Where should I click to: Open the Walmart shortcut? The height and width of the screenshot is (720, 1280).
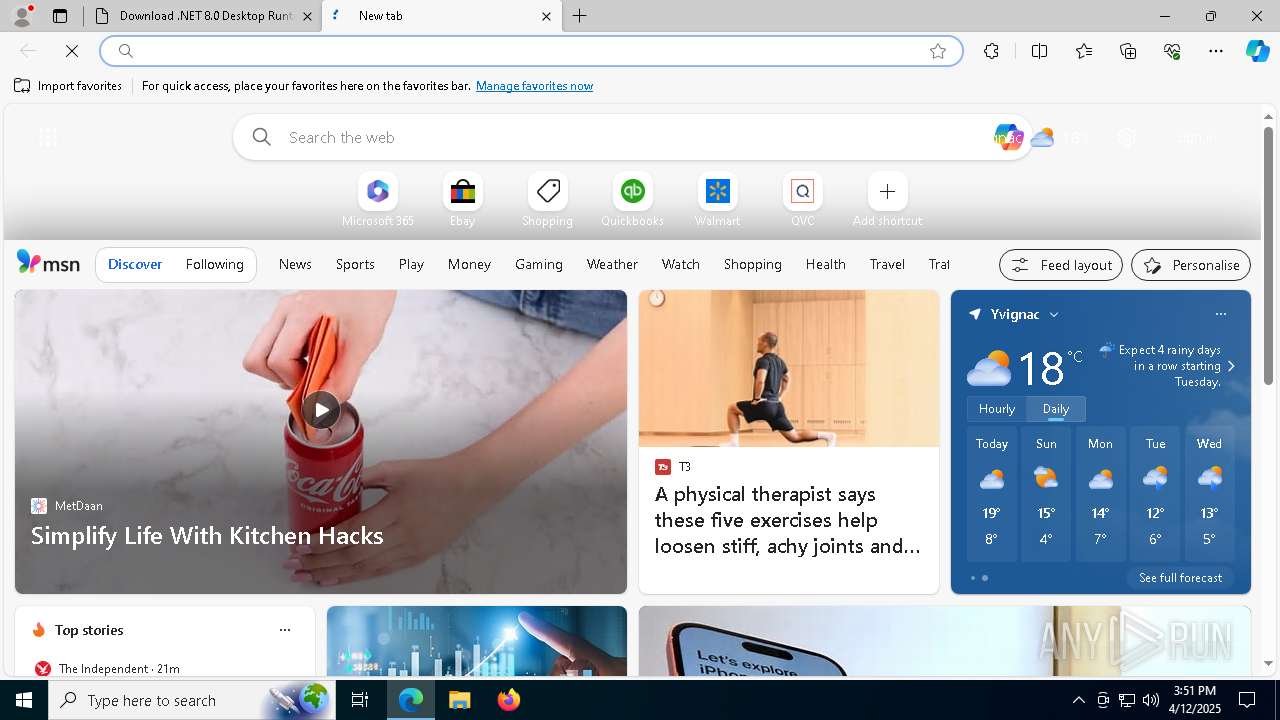(x=717, y=200)
